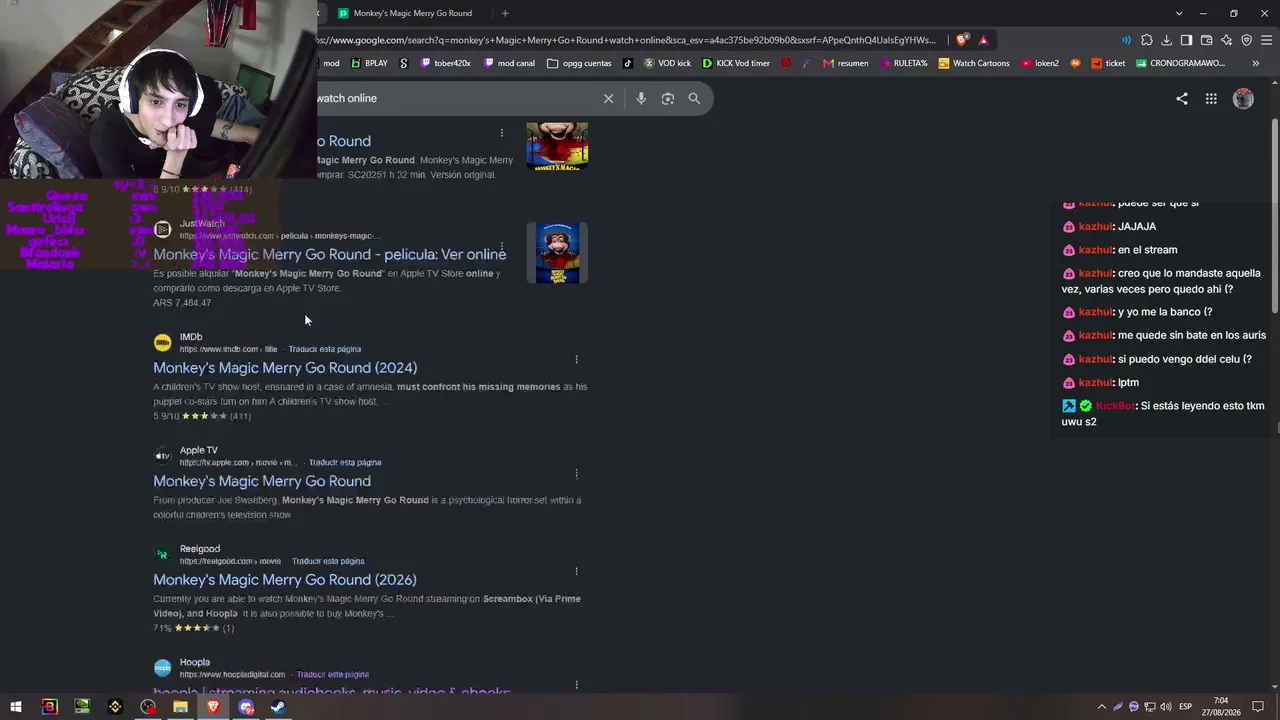
Task: Open the Reelgood result Monkey's Magic Merry Go Round (2026)
Action: tap(285, 580)
